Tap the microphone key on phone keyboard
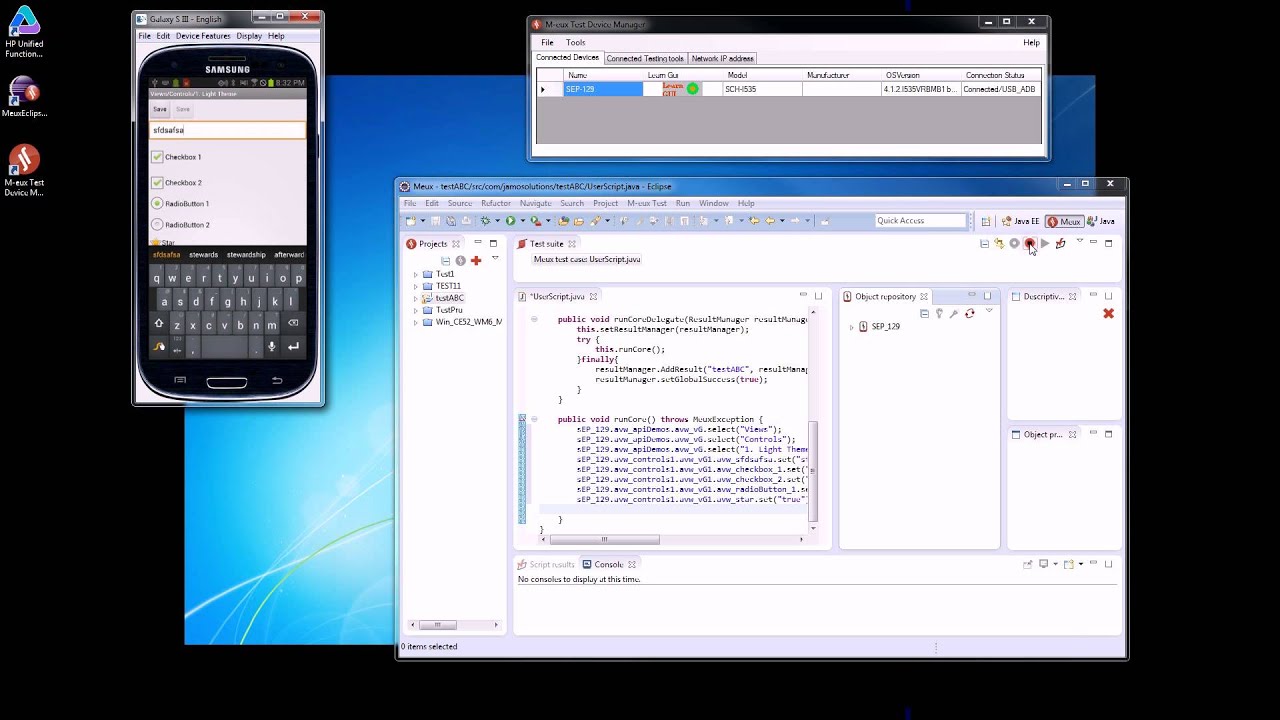Viewport: 1280px width, 720px height. 271,347
